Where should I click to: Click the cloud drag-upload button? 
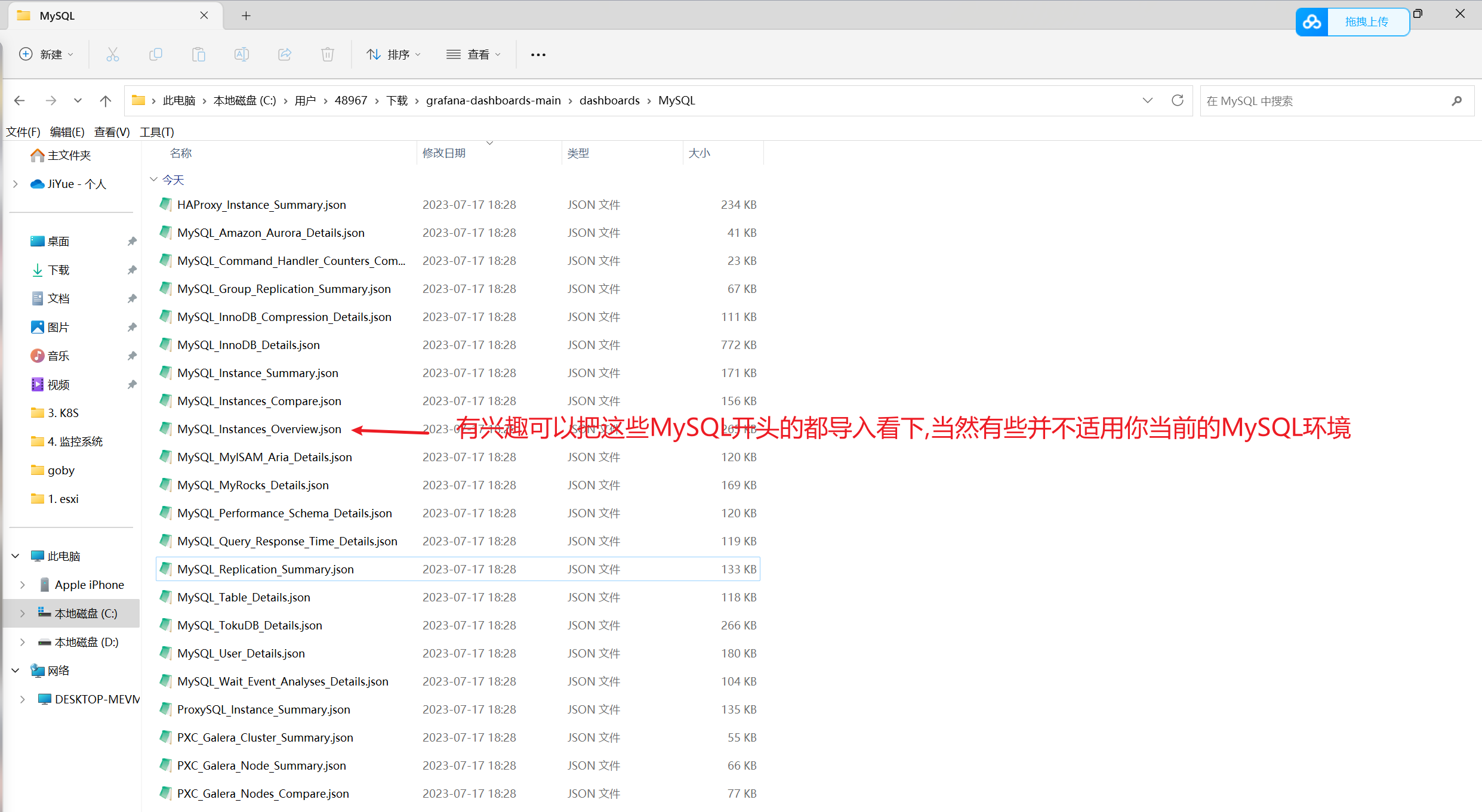pyautogui.click(x=1352, y=22)
